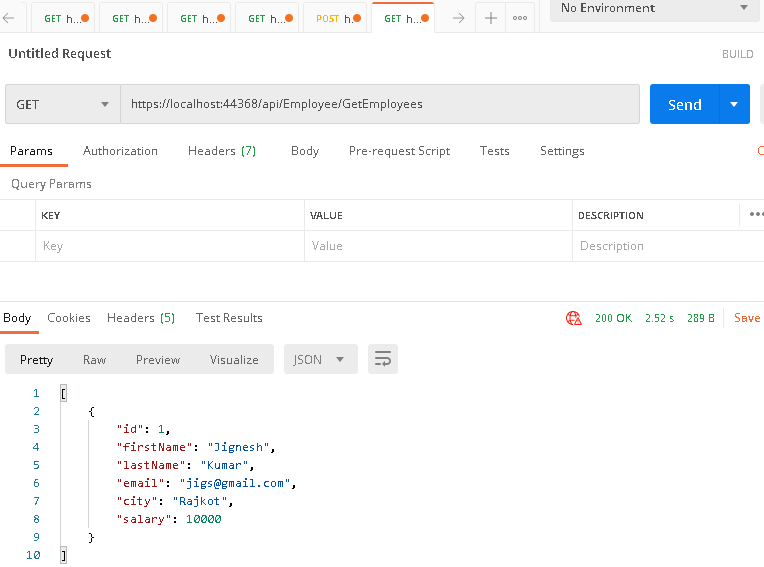
Task: Open the Pre-request Script tab
Action: click(399, 151)
